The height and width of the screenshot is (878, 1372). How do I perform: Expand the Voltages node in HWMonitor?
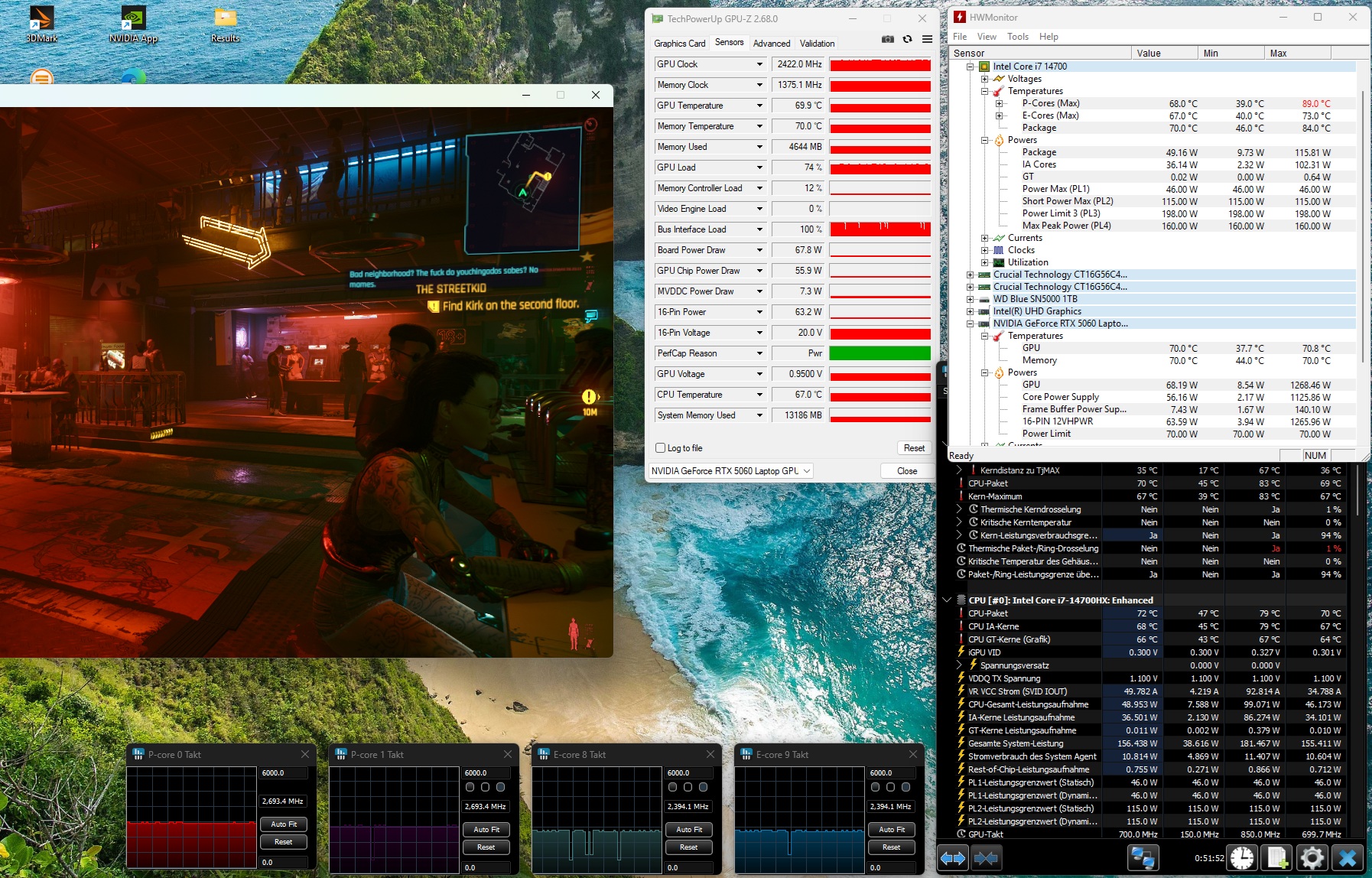pos(985,79)
